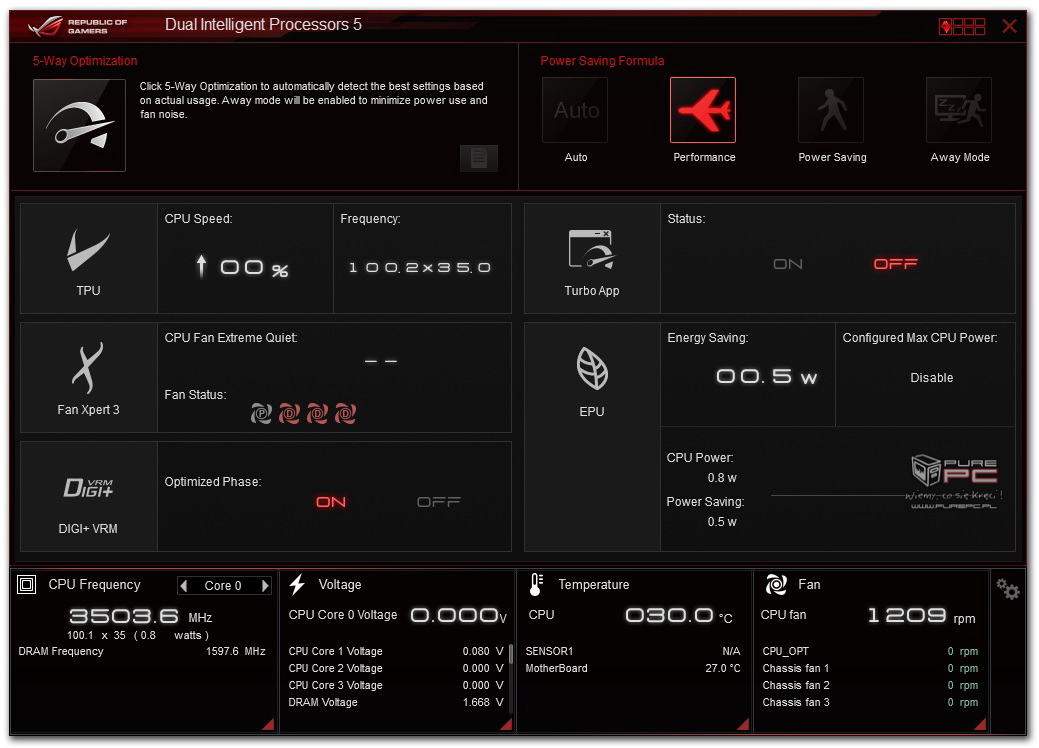
Task: Go to next core with right arrow
Action: [x=265, y=586]
